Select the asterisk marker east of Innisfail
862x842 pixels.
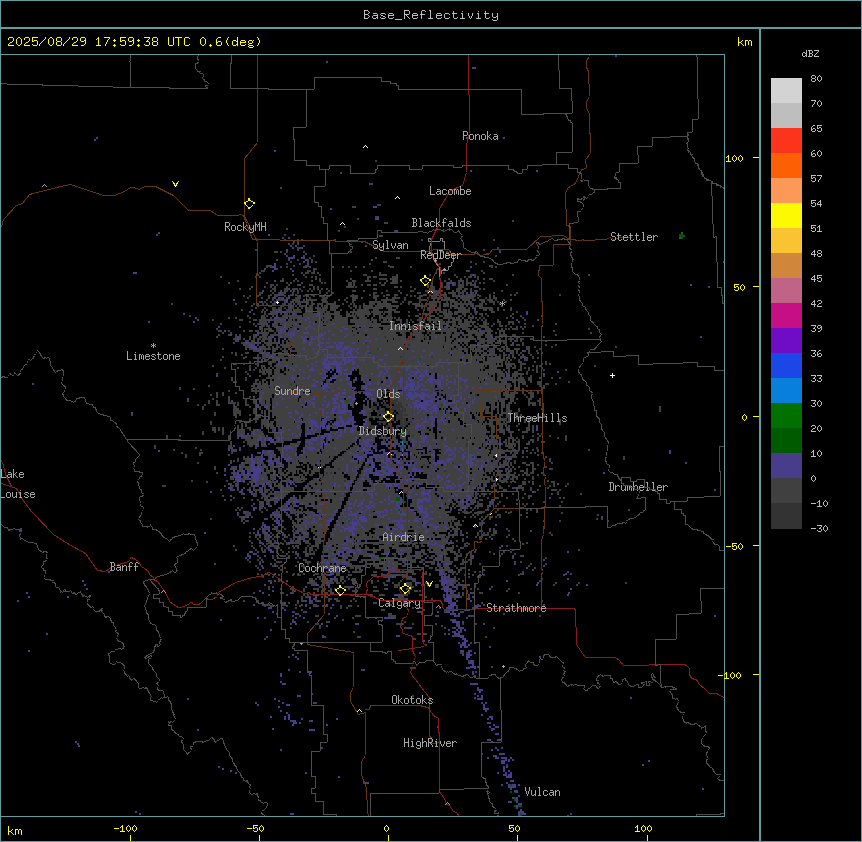click(502, 303)
